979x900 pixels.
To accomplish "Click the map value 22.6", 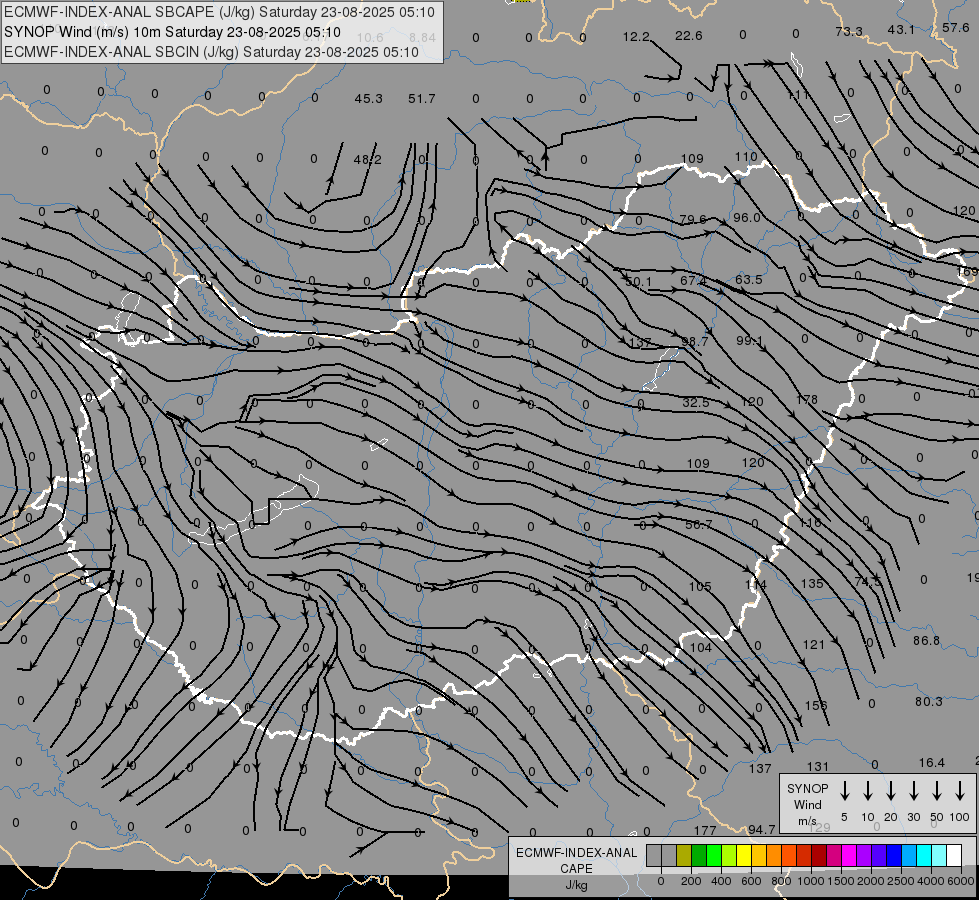I will 689,36.
